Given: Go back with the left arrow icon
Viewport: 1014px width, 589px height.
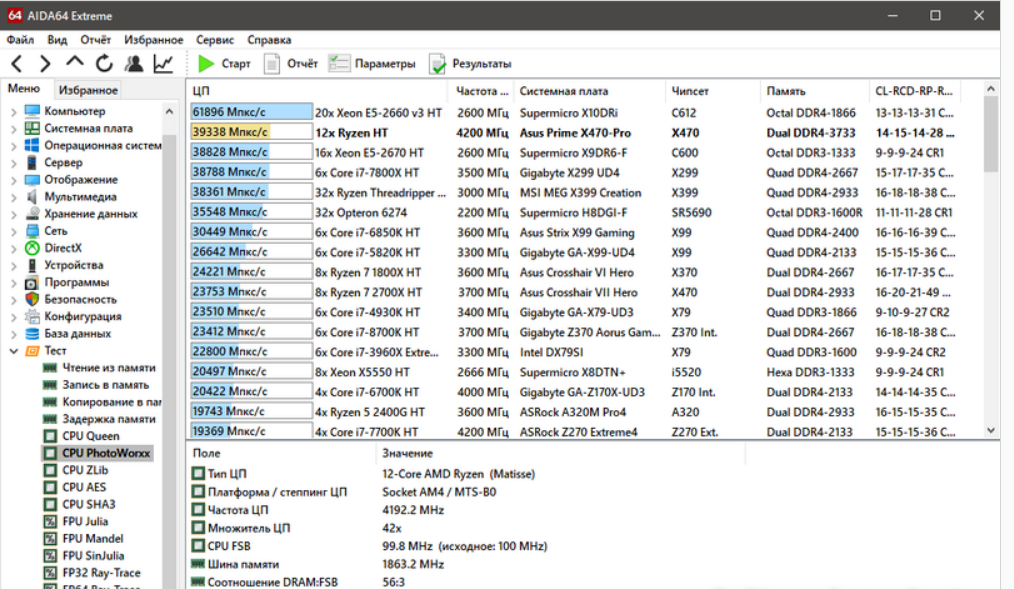Looking at the screenshot, I should [17, 63].
